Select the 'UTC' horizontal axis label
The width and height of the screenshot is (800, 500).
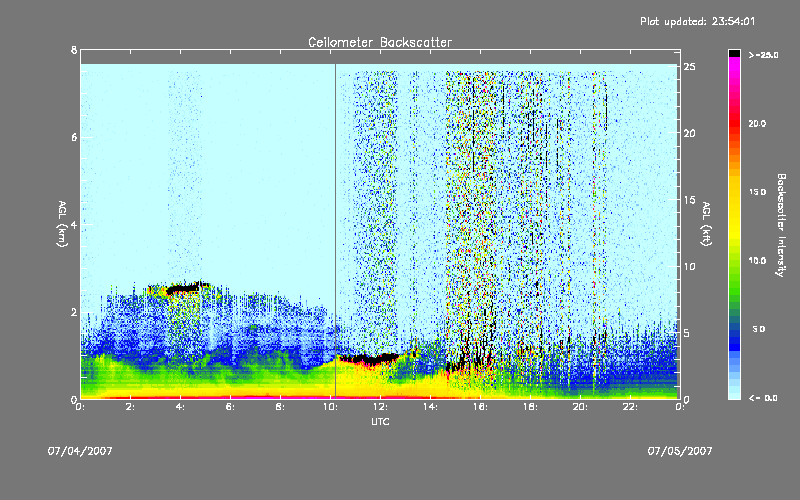(380, 422)
